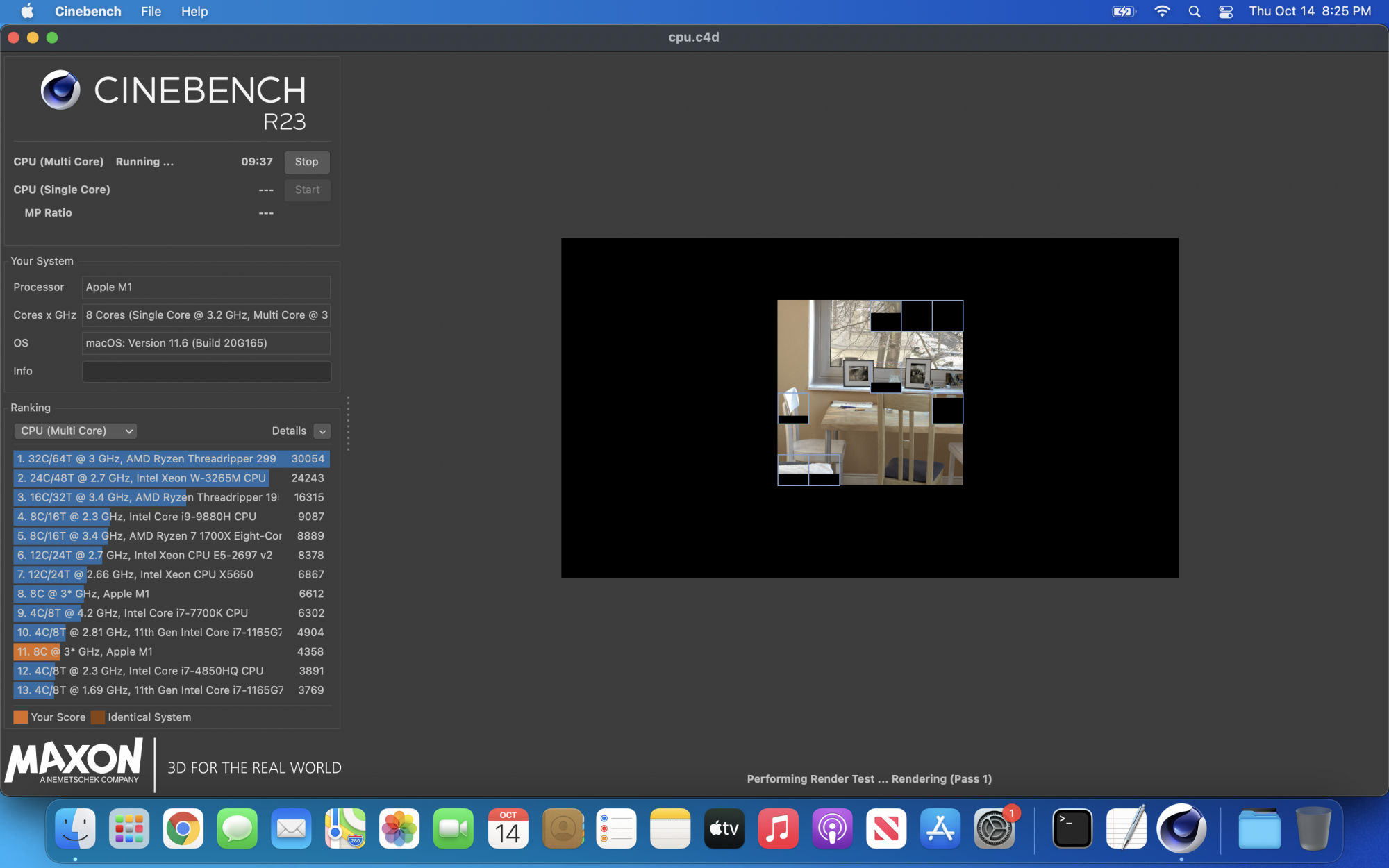Open Google Chrome from the dock
This screenshot has width=1389, height=868.
tap(183, 828)
